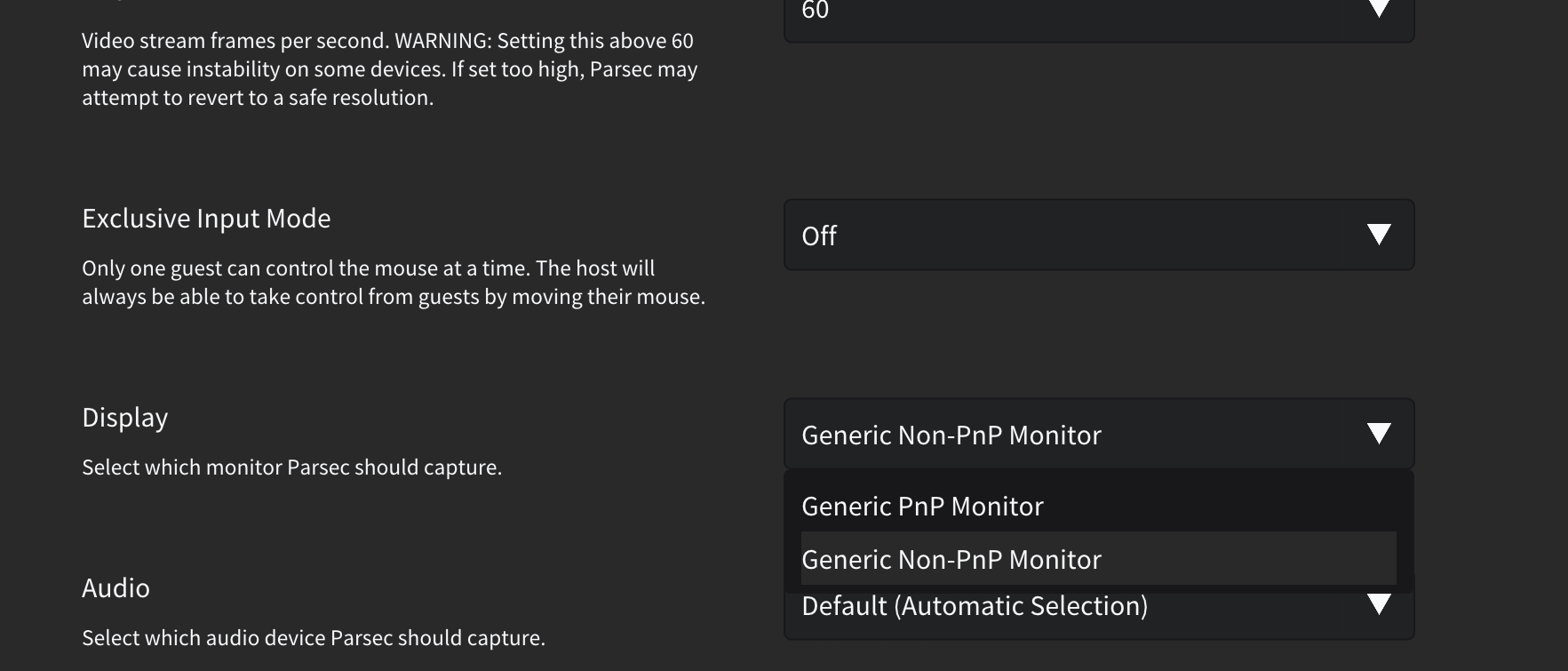The image size is (1568, 671).
Task: Choose the highlighted Generic Non-PnP Monitor list option
Action: [1099, 558]
